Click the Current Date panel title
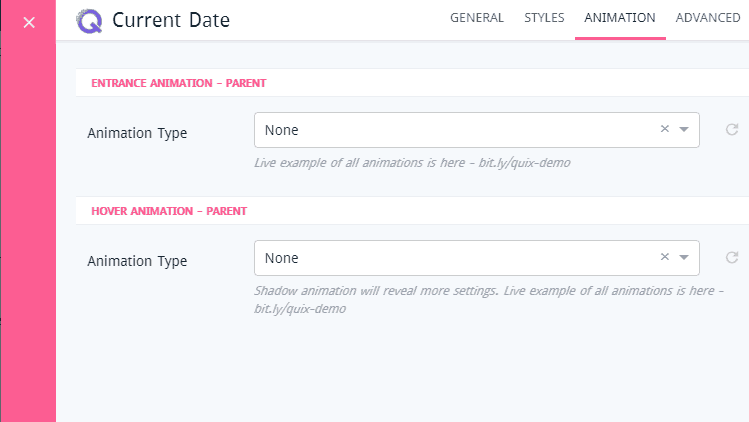The image size is (749, 422). 171,20
